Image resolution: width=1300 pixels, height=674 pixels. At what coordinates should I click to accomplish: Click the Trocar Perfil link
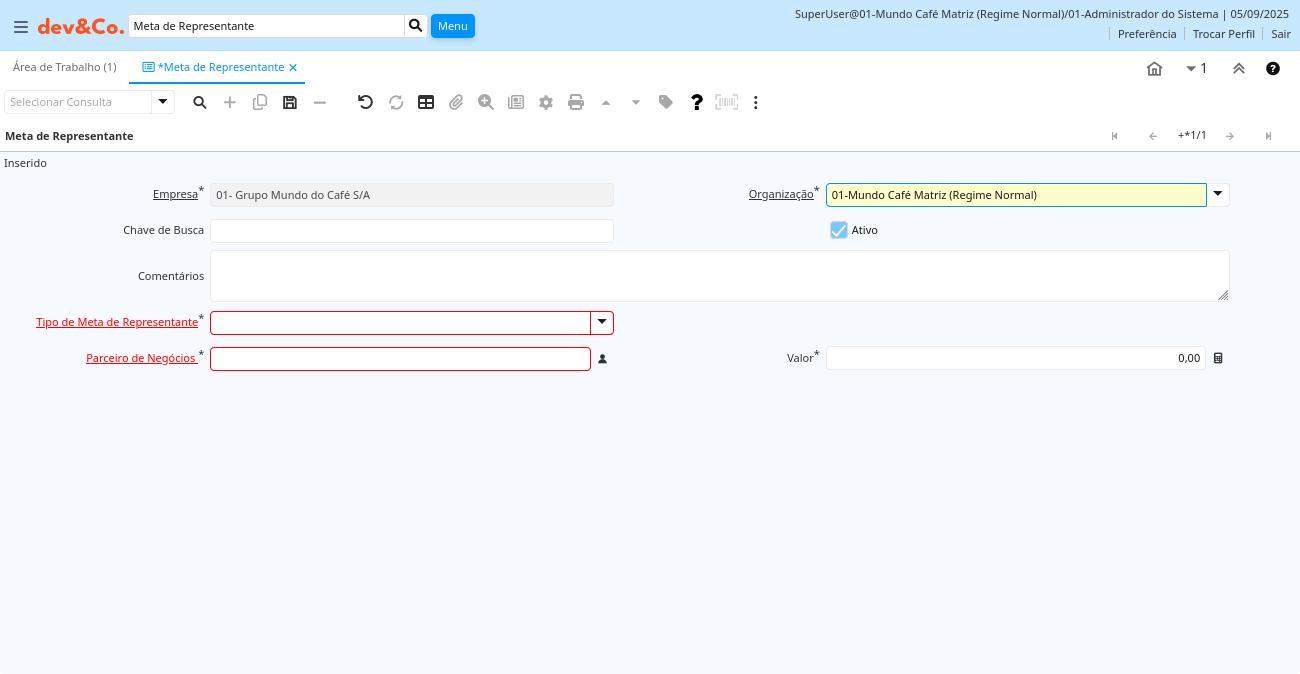(1223, 34)
